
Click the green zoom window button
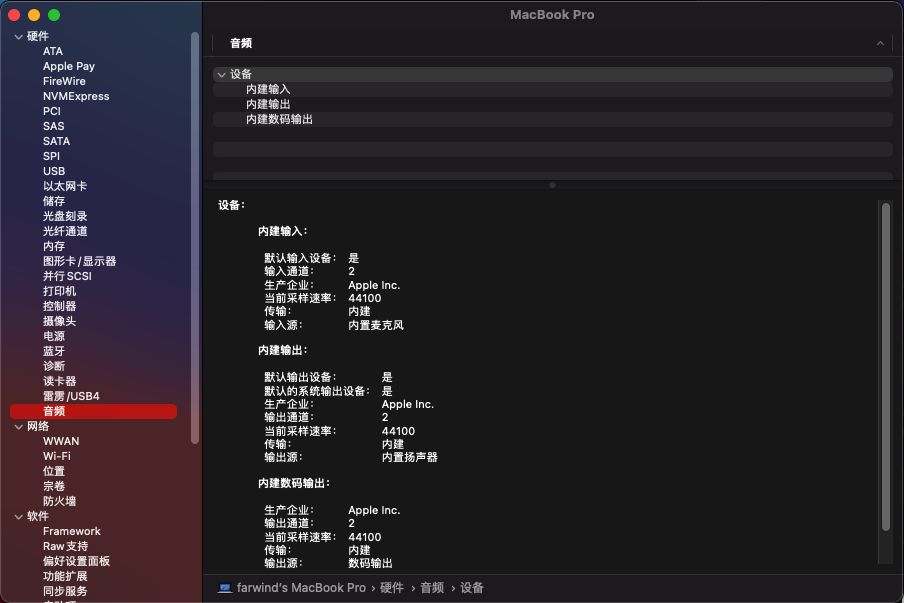click(54, 15)
